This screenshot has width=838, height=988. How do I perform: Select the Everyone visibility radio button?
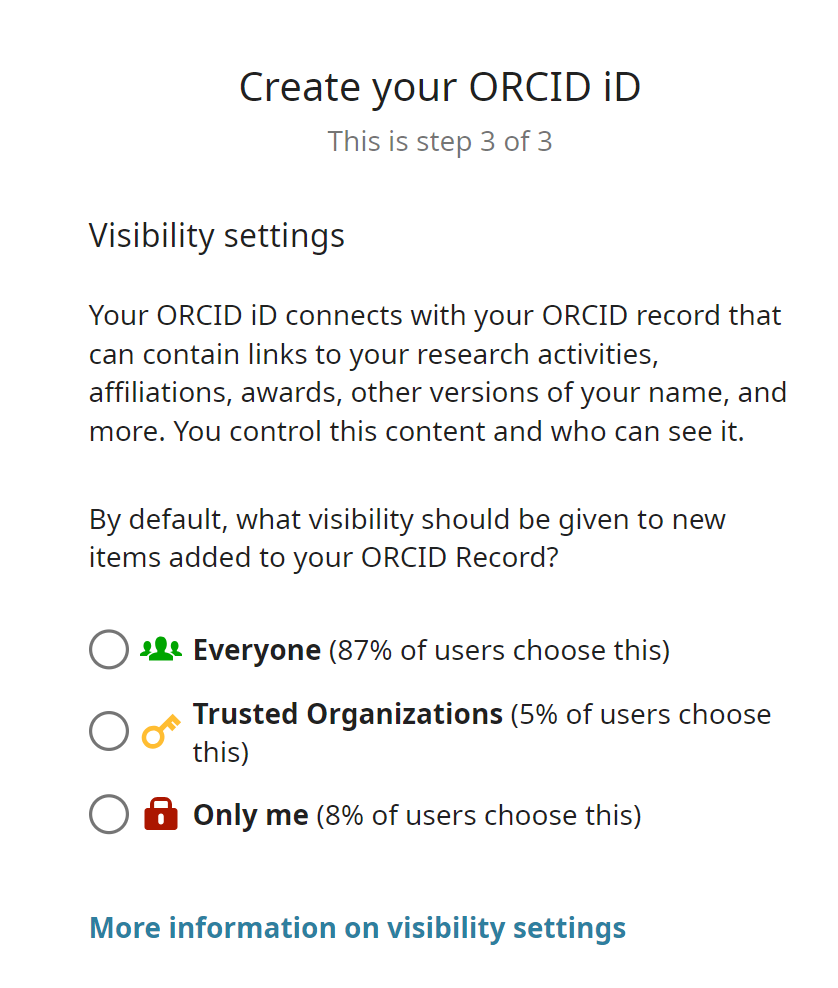[108, 648]
